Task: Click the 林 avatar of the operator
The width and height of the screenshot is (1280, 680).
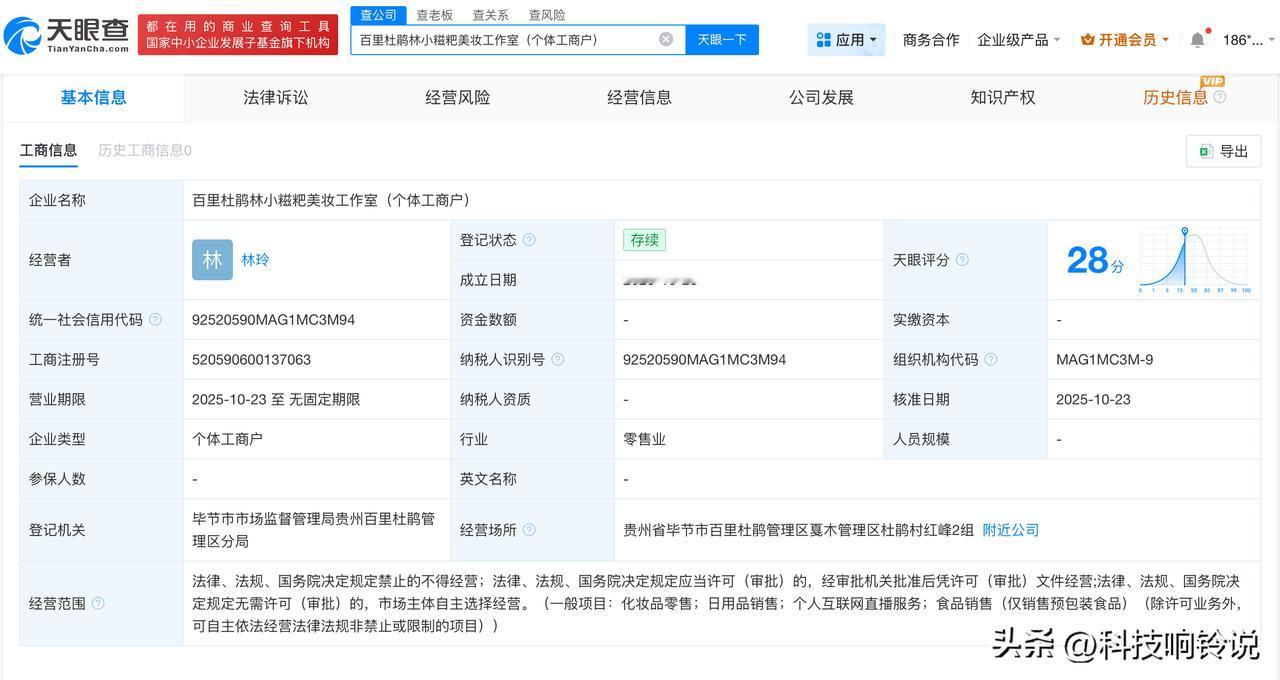Action: [x=212, y=260]
